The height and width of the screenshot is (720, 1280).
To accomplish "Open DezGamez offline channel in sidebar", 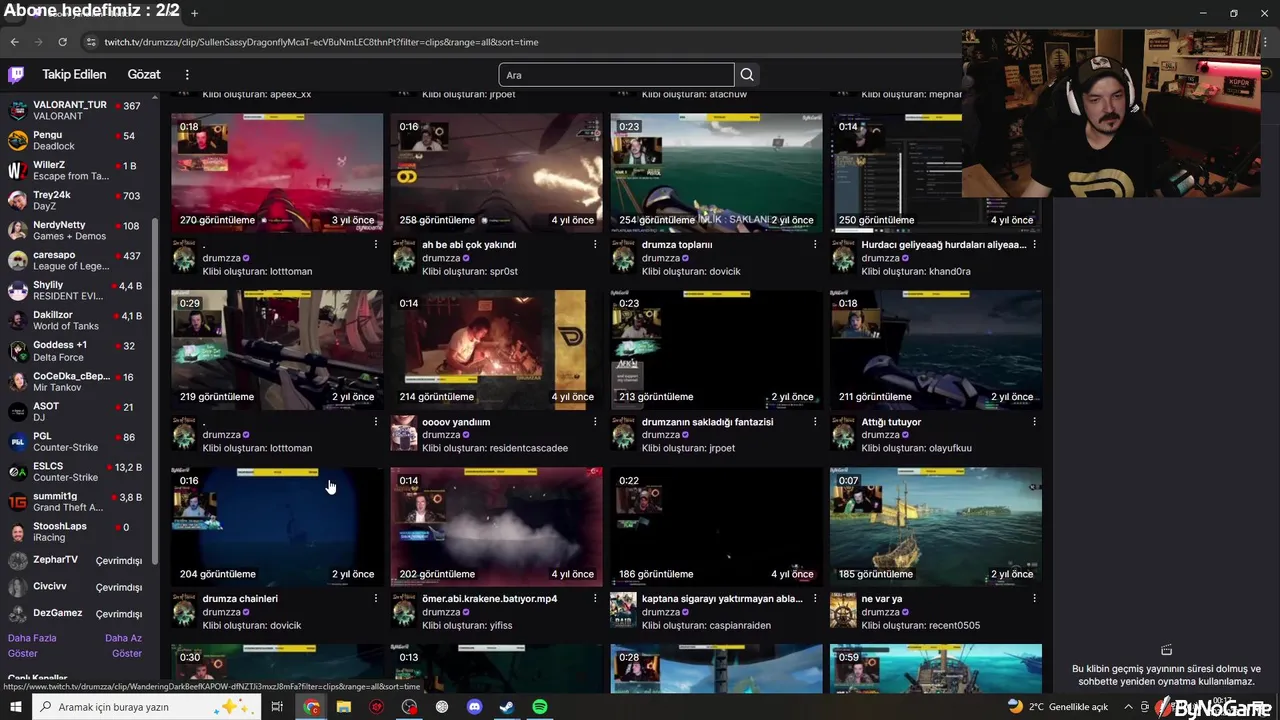I will tap(76, 613).
